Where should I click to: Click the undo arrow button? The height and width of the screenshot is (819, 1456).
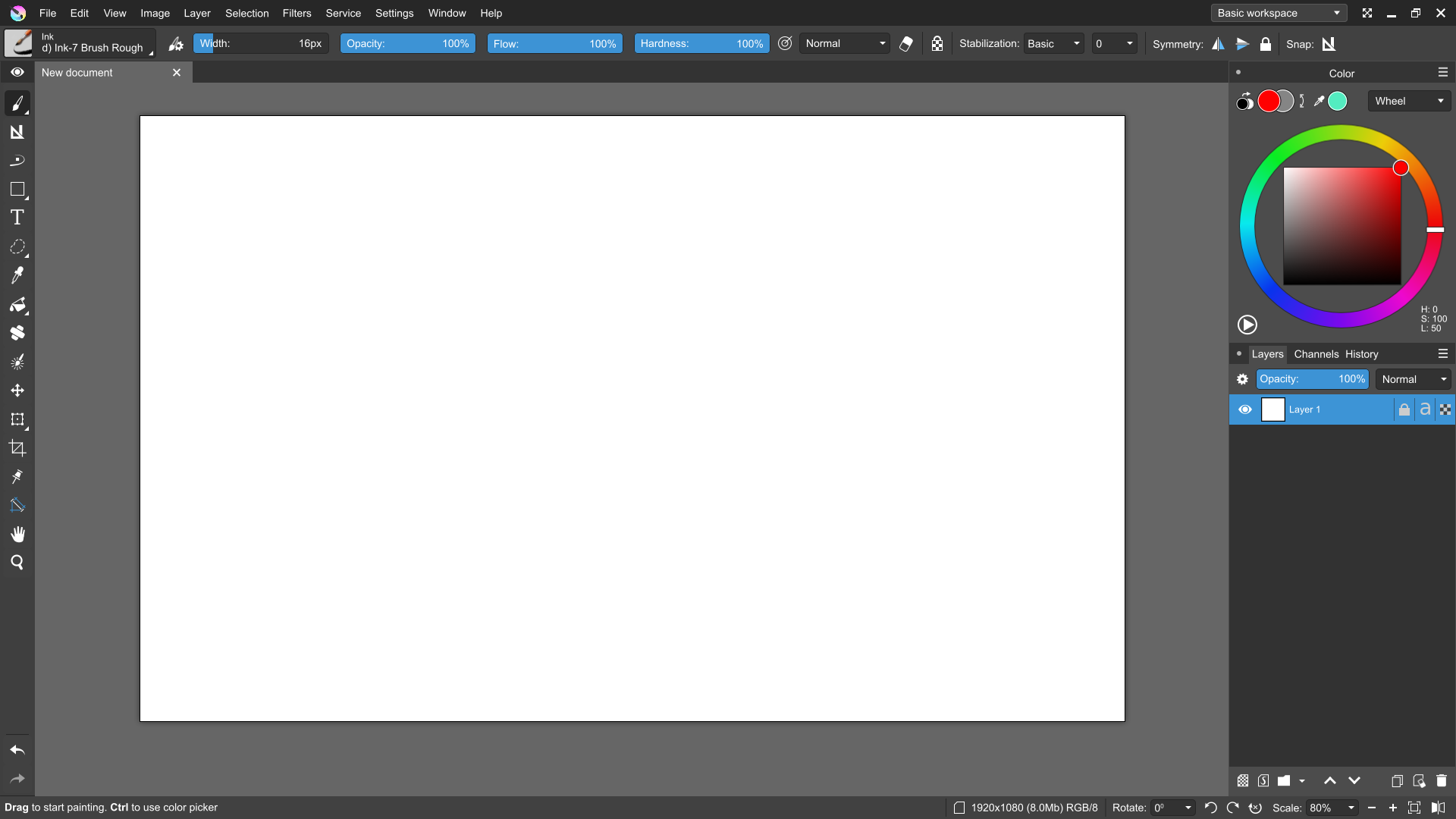[x=17, y=751]
